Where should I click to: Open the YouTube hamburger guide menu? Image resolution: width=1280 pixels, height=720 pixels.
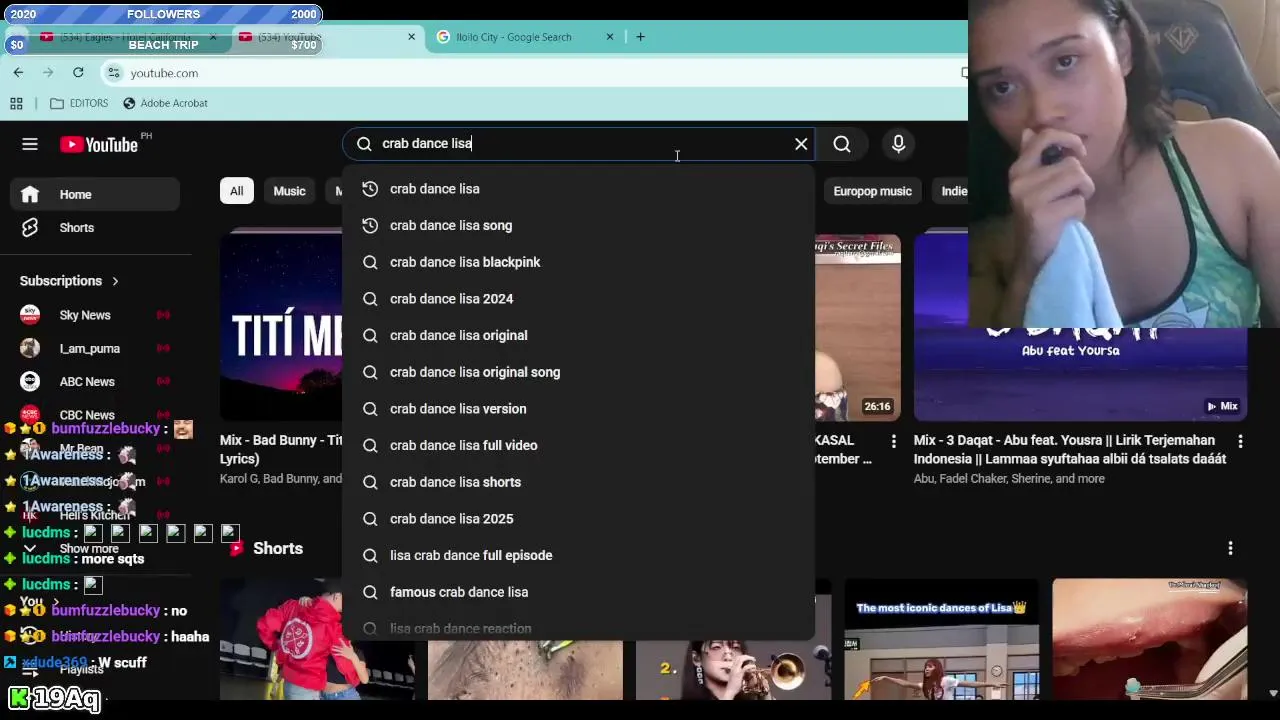(x=30, y=144)
